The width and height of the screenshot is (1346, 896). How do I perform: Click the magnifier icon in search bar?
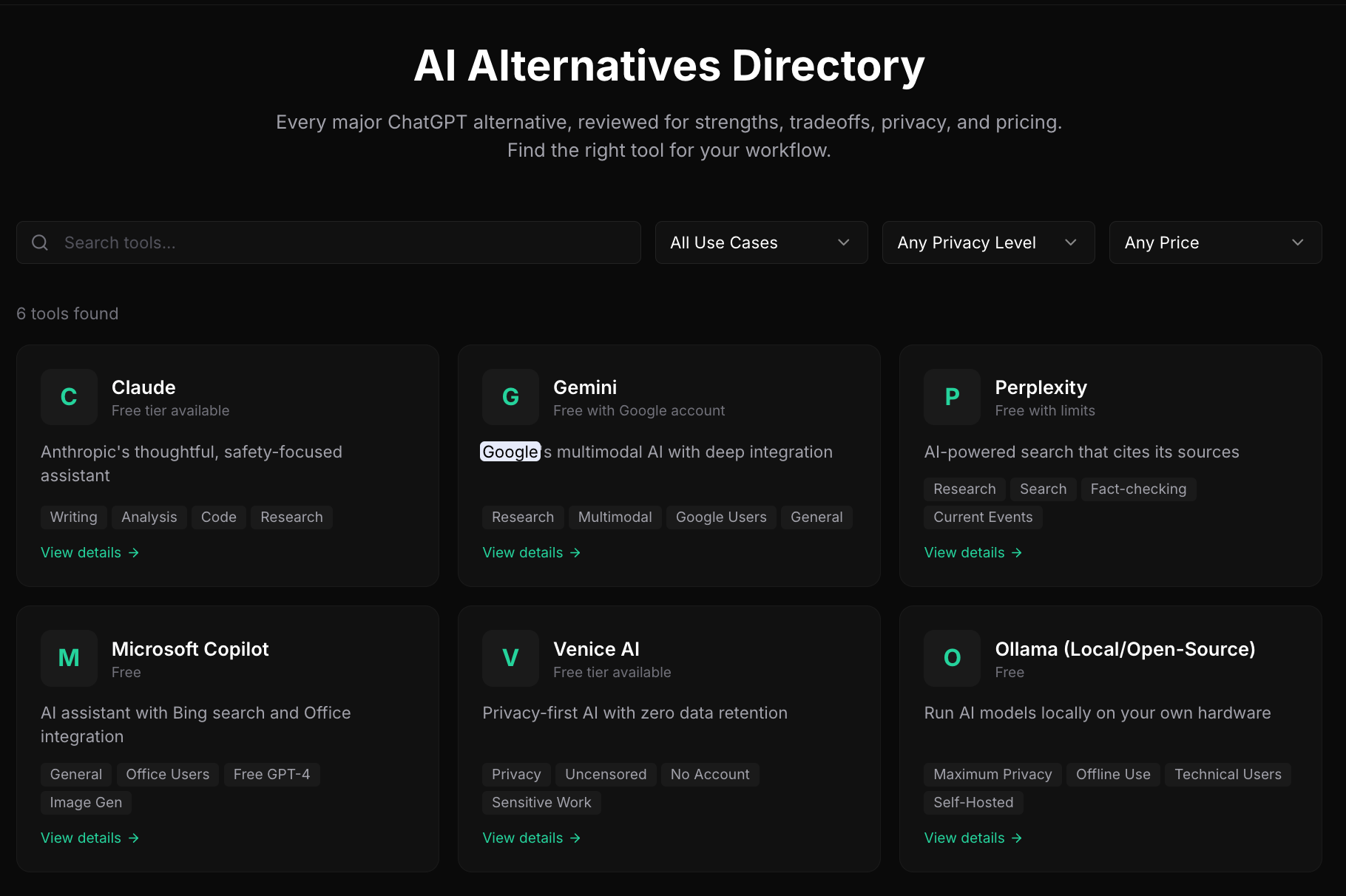[x=40, y=242]
